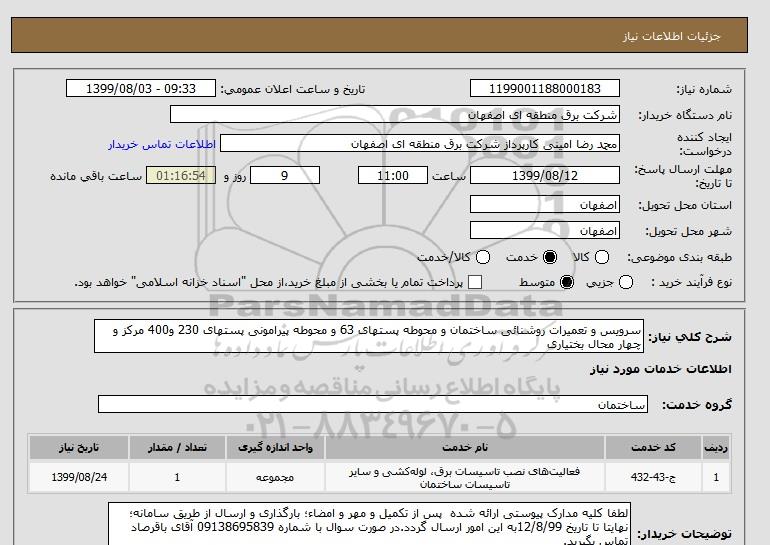
Task: Click the جزئیات اطلاعات نیاز header title
Action: coord(672,37)
